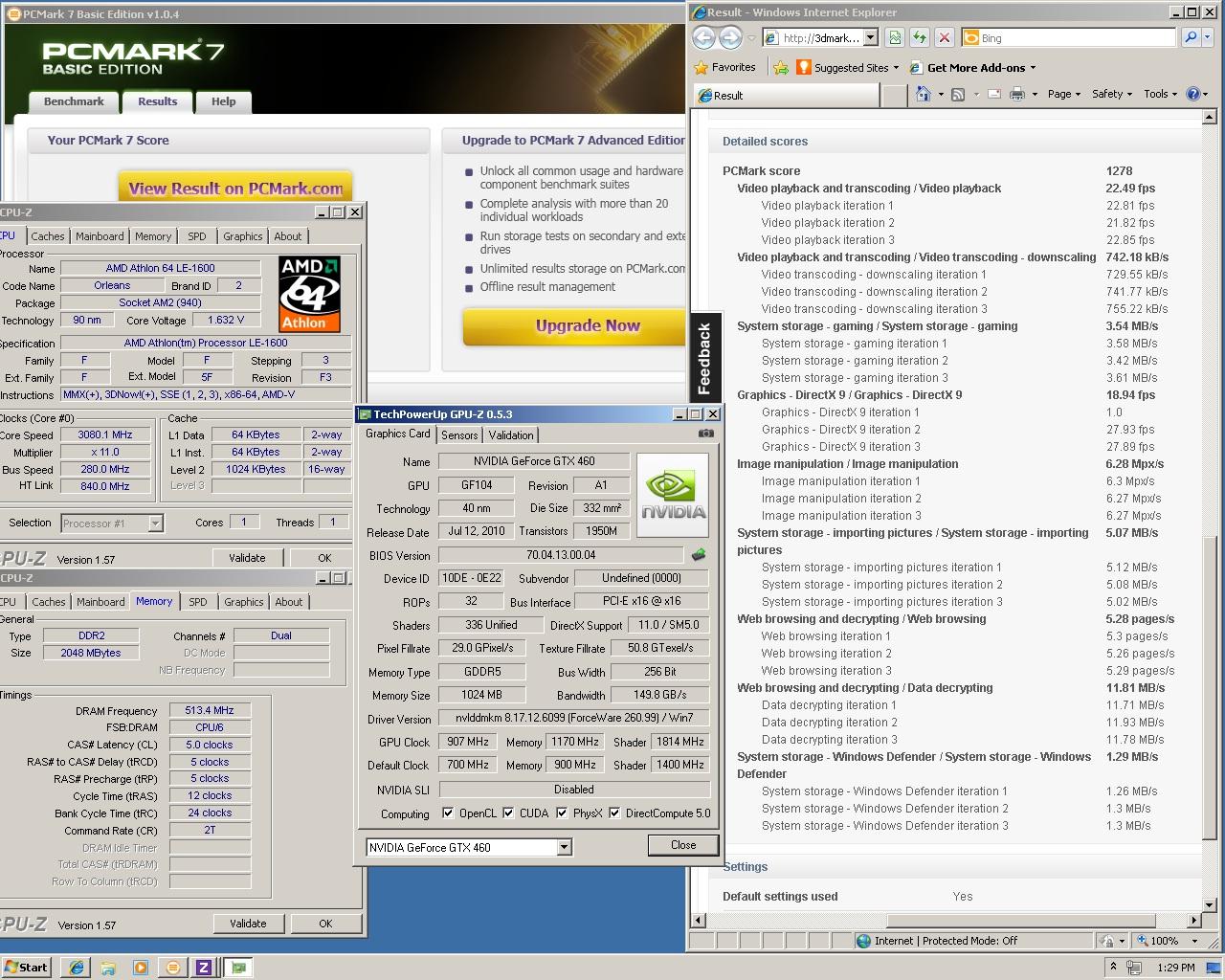Click IE horizontal scrollbar right arrow
1225x980 pixels.
pos(1193,921)
